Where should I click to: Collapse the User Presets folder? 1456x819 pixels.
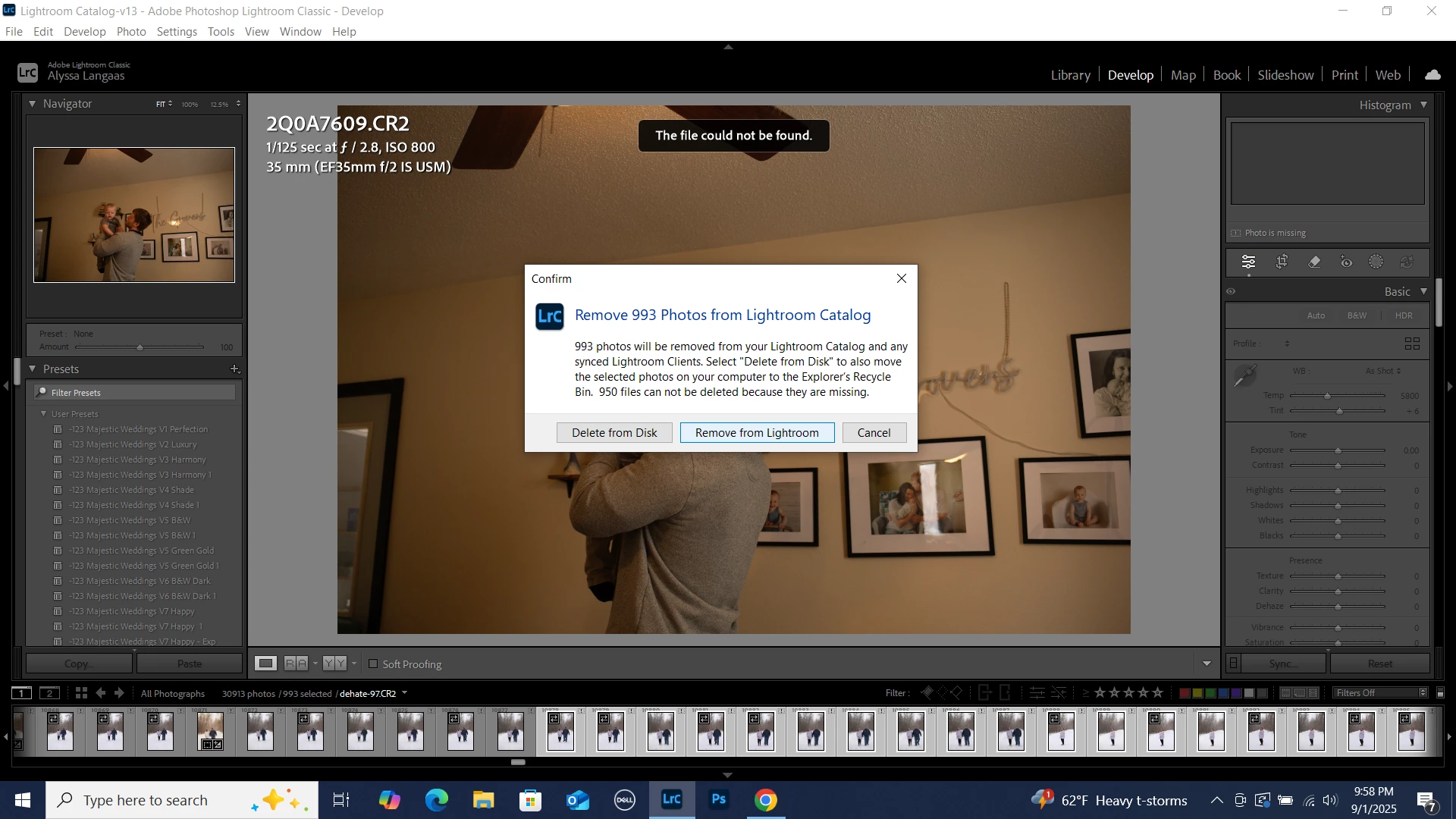(x=43, y=414)
